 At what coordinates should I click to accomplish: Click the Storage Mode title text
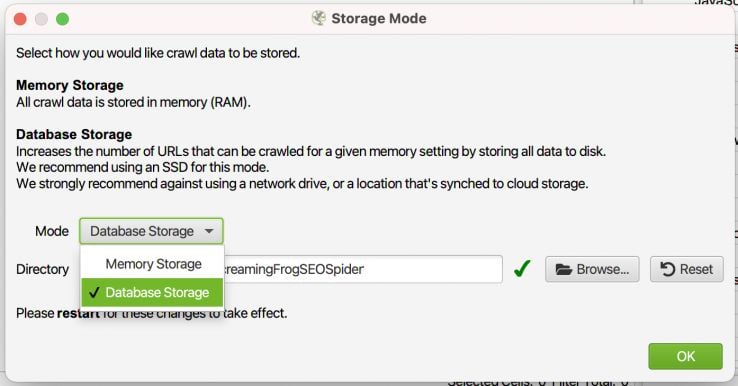point(379,18)
